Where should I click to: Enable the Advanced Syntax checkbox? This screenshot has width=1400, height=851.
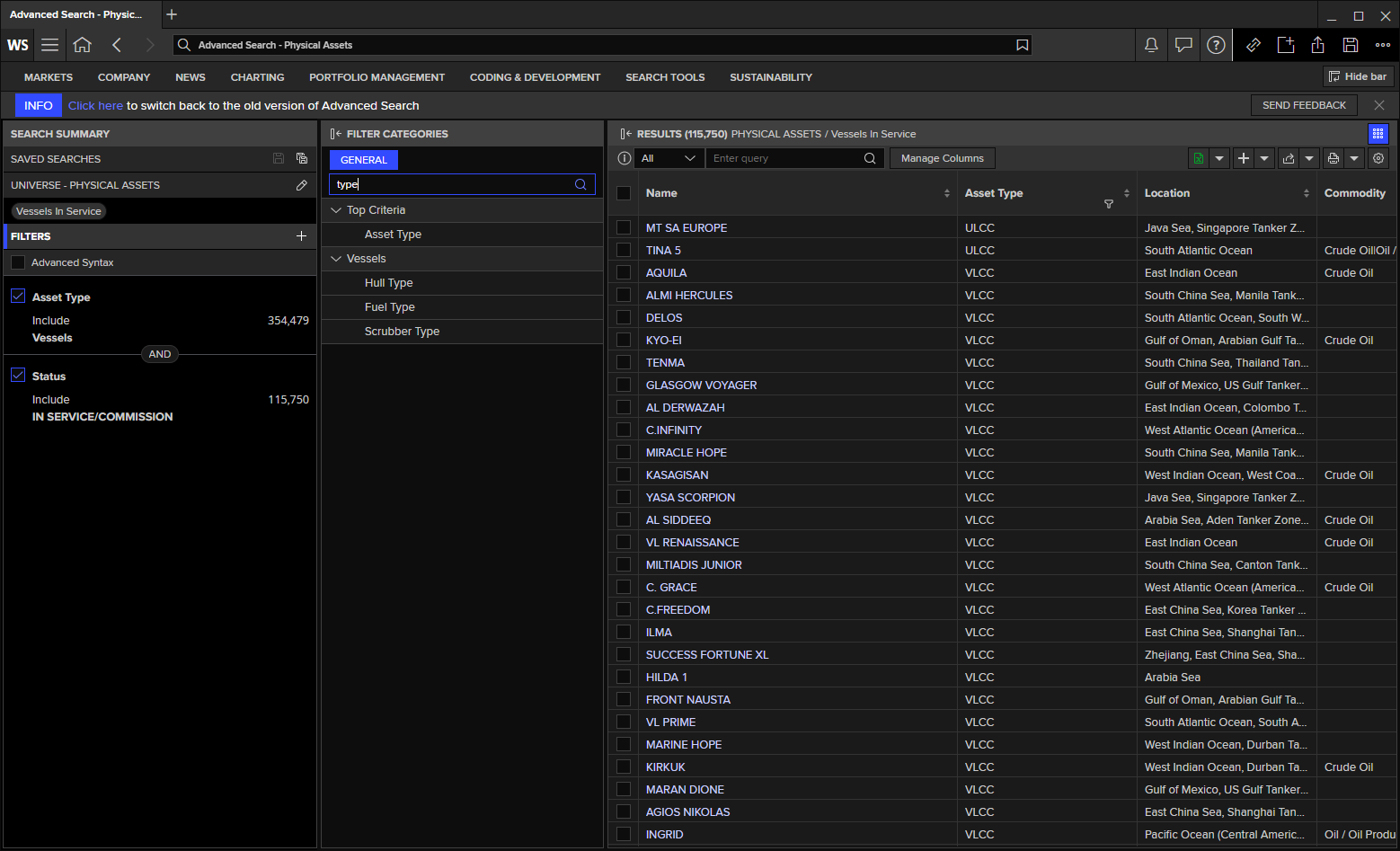point(18,262)
